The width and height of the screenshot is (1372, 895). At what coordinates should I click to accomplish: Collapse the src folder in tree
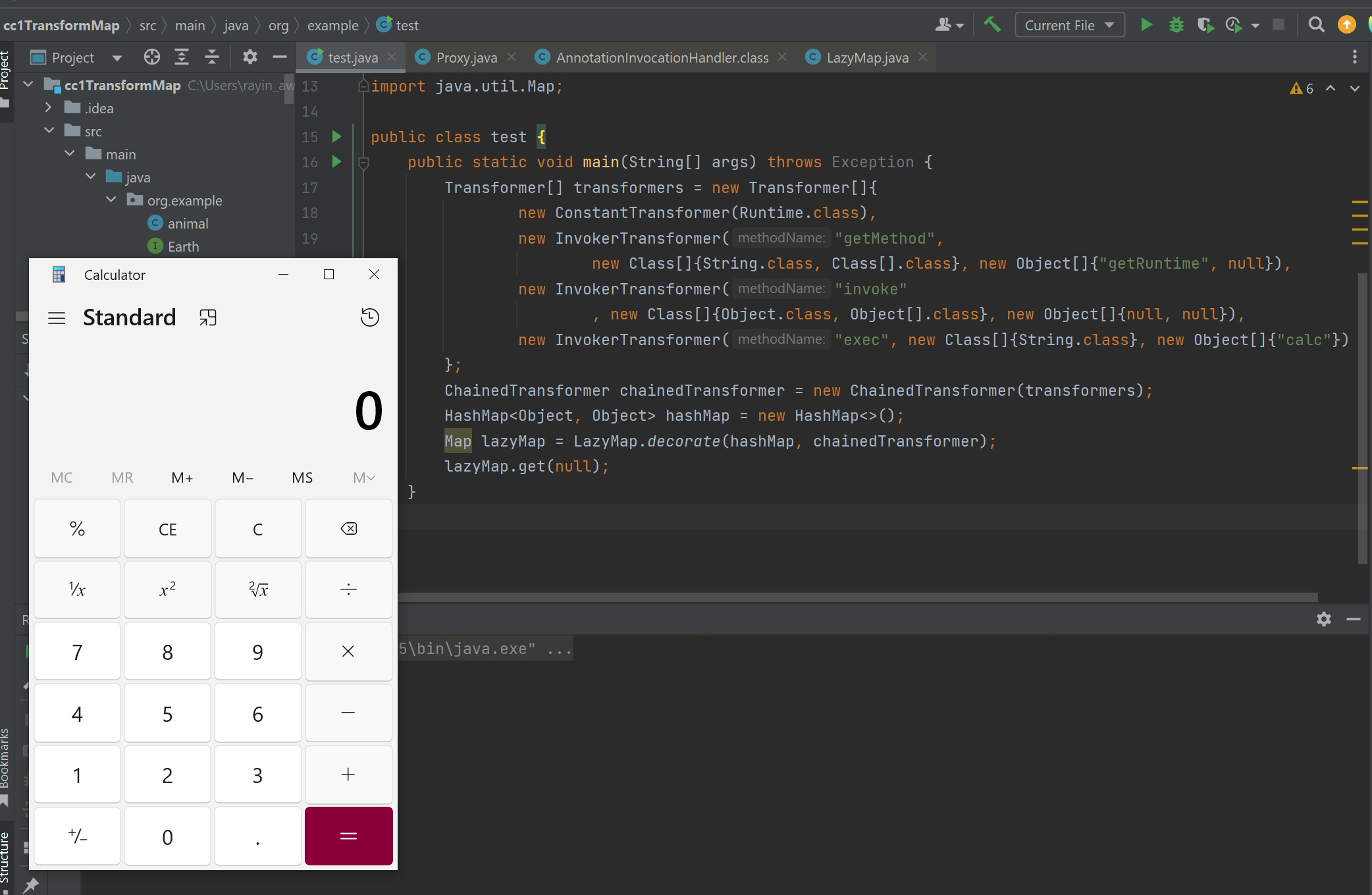[x=49, y=131]
